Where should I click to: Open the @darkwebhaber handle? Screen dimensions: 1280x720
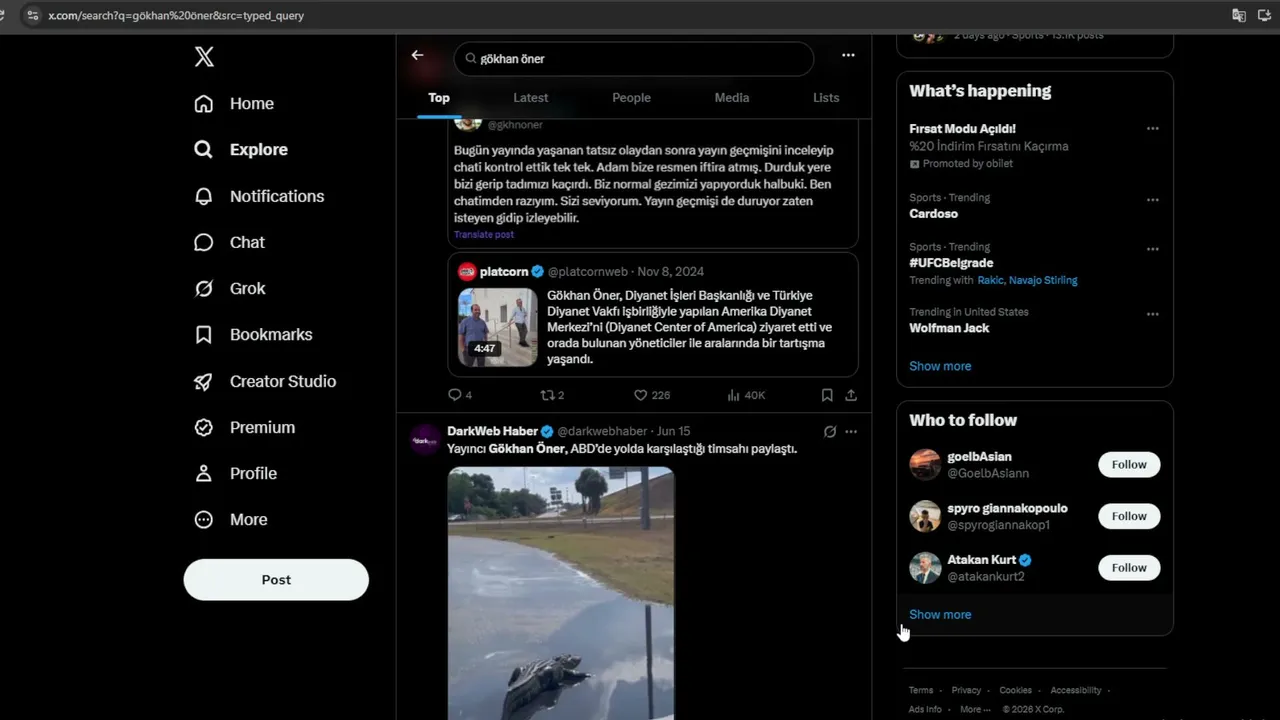click(x=602, y=432)
